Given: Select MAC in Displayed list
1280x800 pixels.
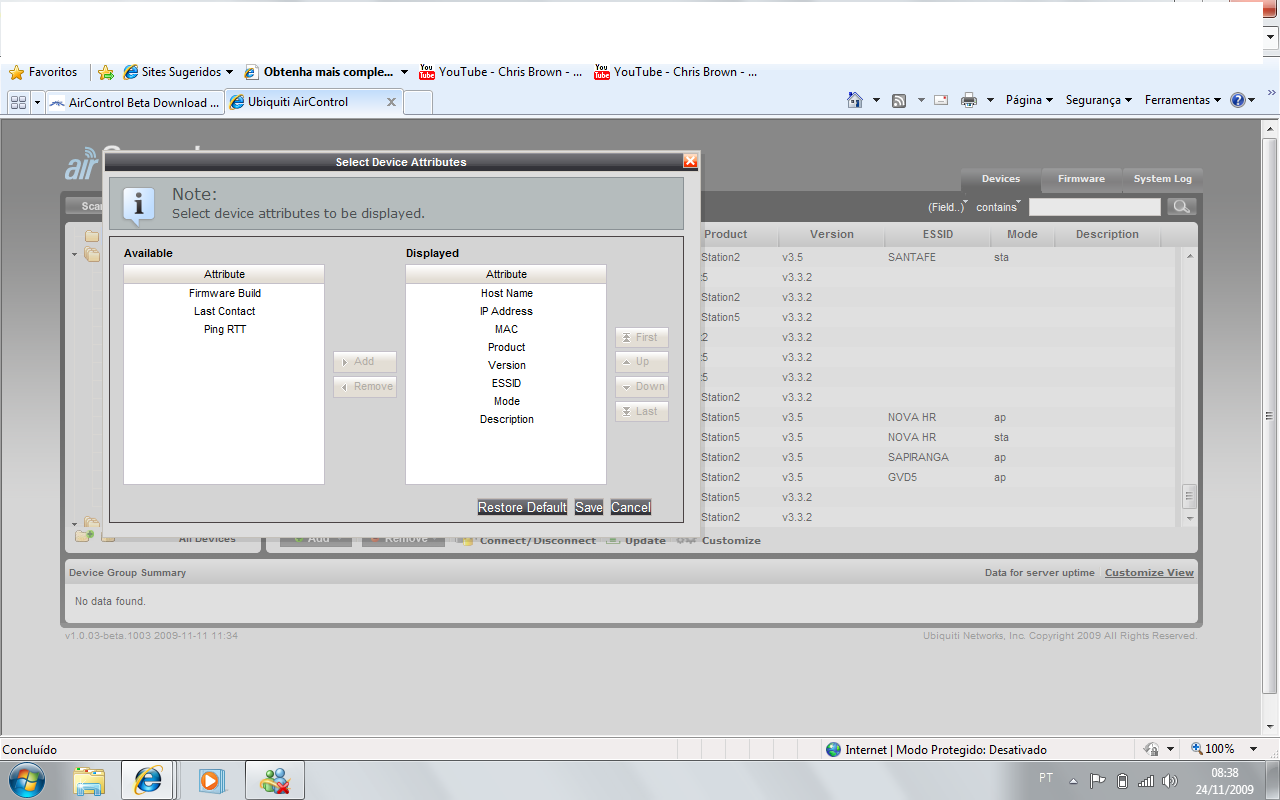Looking at the screenshot, I should pyautogui.click(x=506, y=329).
